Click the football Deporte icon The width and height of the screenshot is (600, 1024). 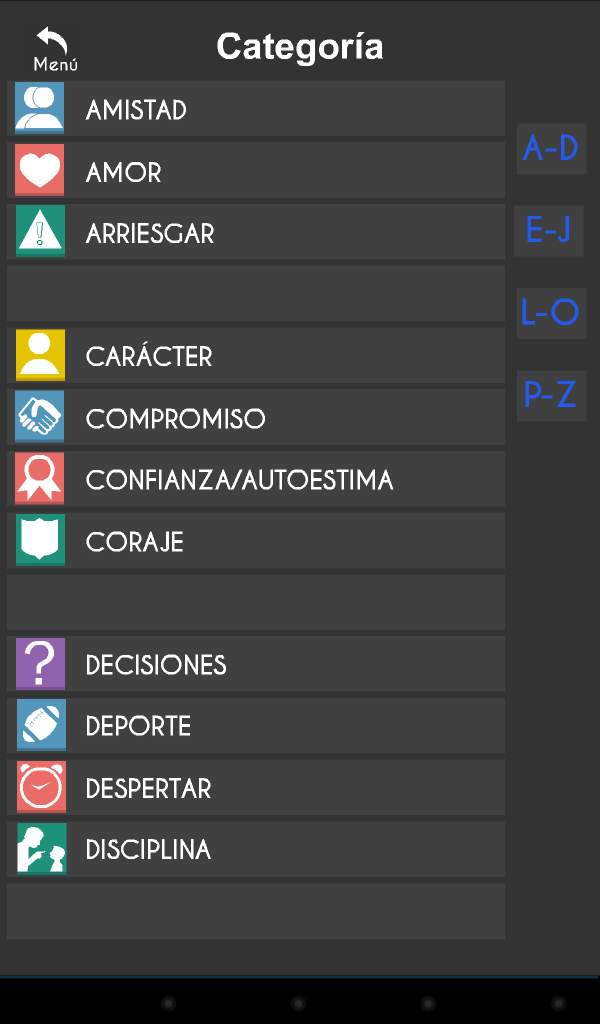[x=40, y=725]
